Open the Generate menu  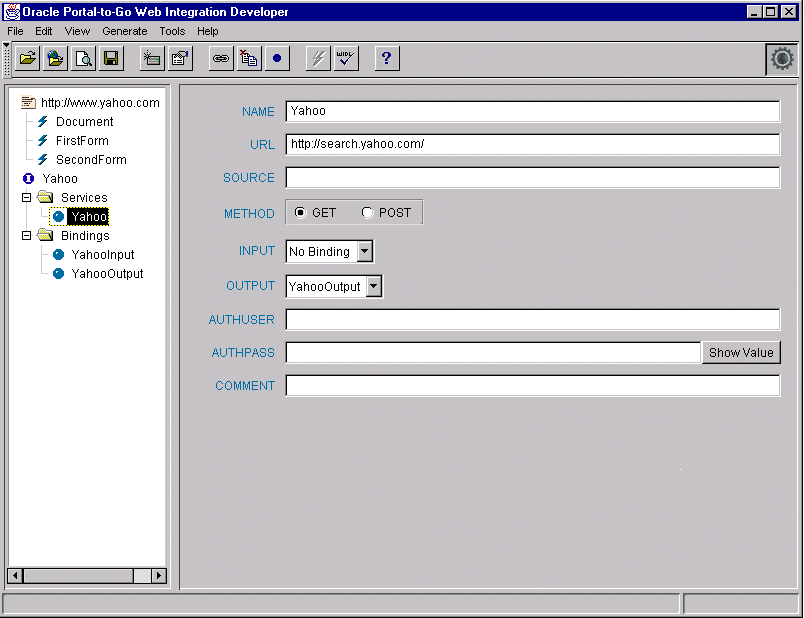125,31
